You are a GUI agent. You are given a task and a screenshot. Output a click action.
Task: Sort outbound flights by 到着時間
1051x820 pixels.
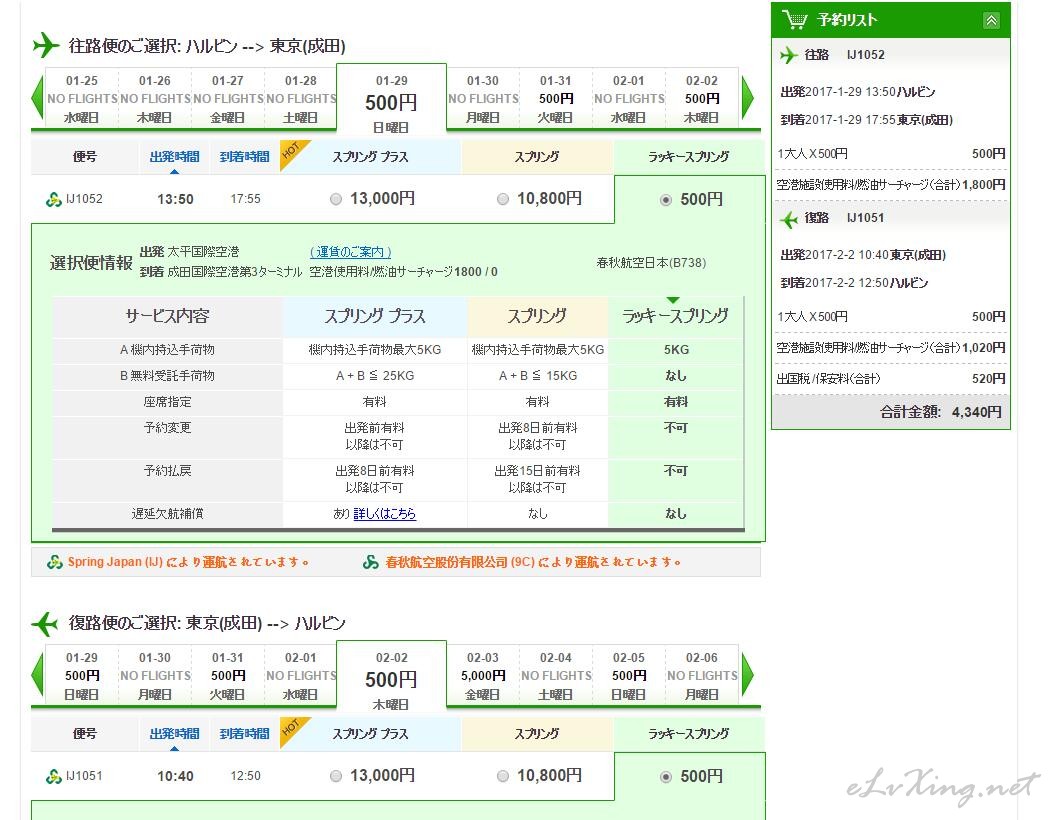pyautogui.click(x=245, y=157)
